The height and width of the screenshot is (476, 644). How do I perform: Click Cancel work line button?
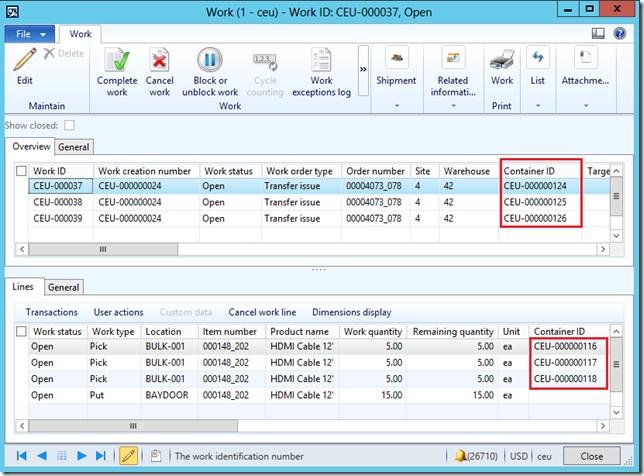(262, 312)
